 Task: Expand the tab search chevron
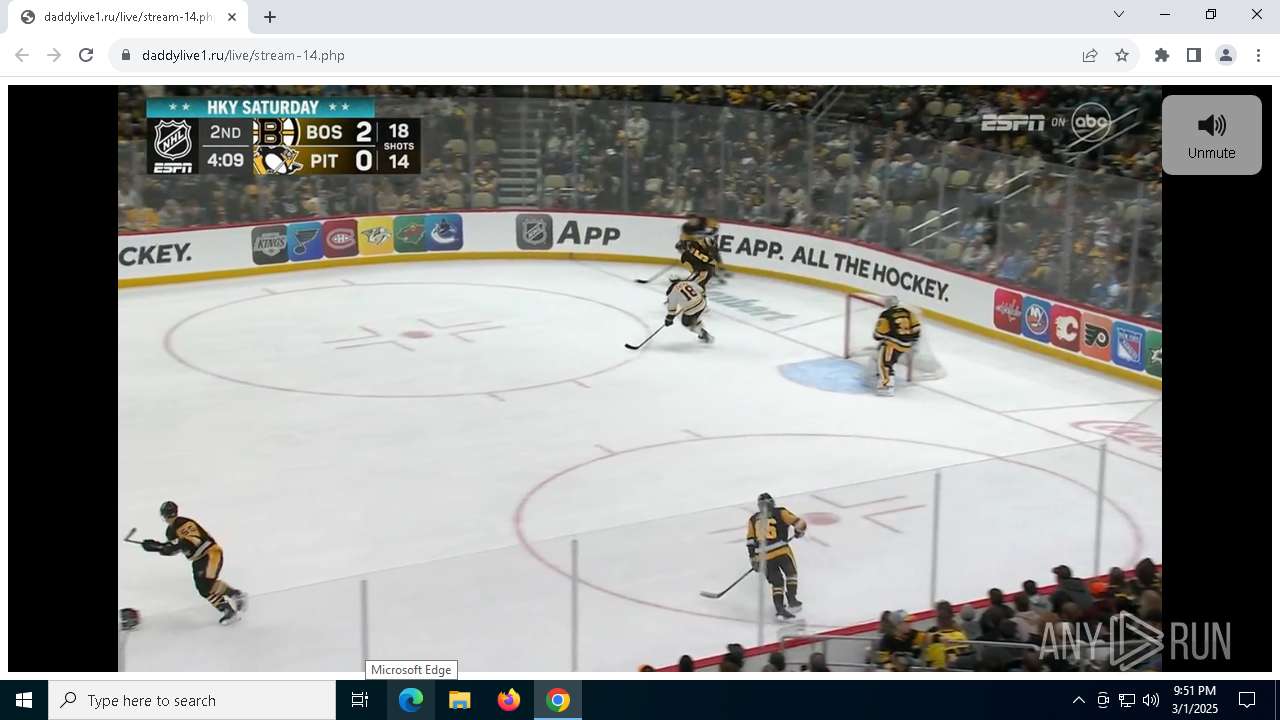pyautogui.click(x=1119, y=14)
